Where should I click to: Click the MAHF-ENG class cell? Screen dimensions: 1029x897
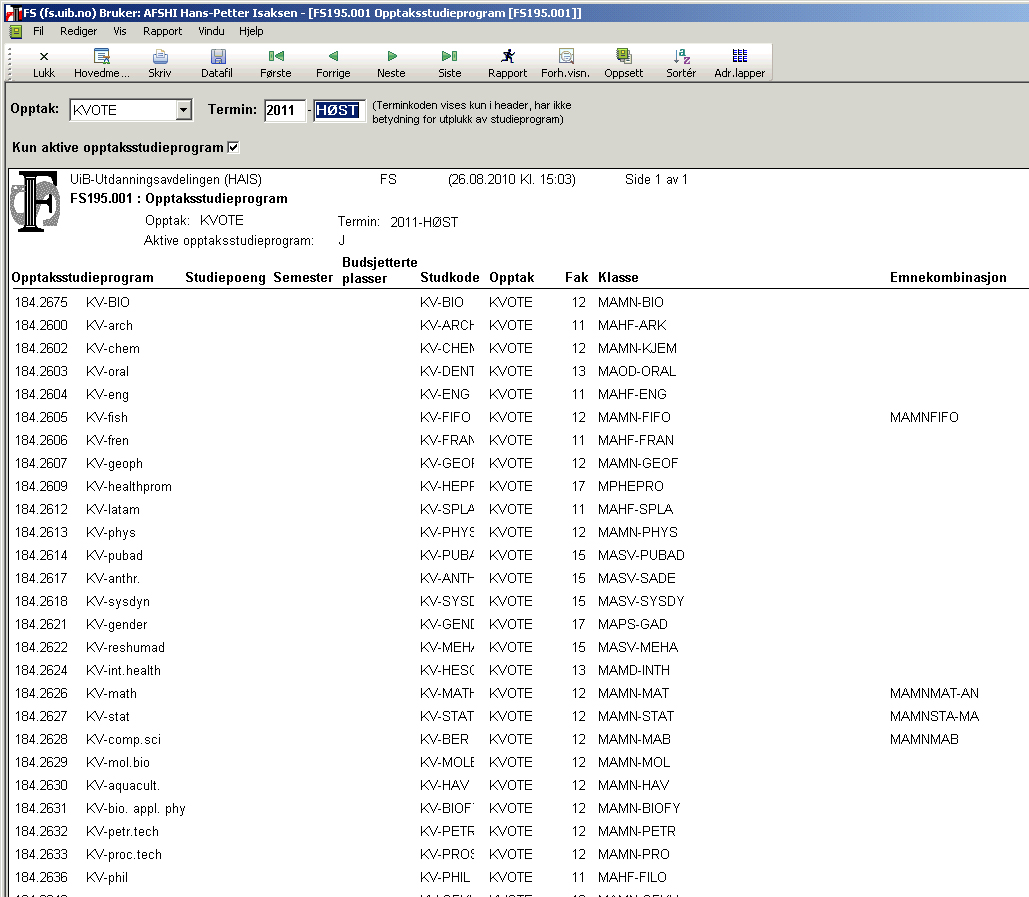(x=632, y=394)
